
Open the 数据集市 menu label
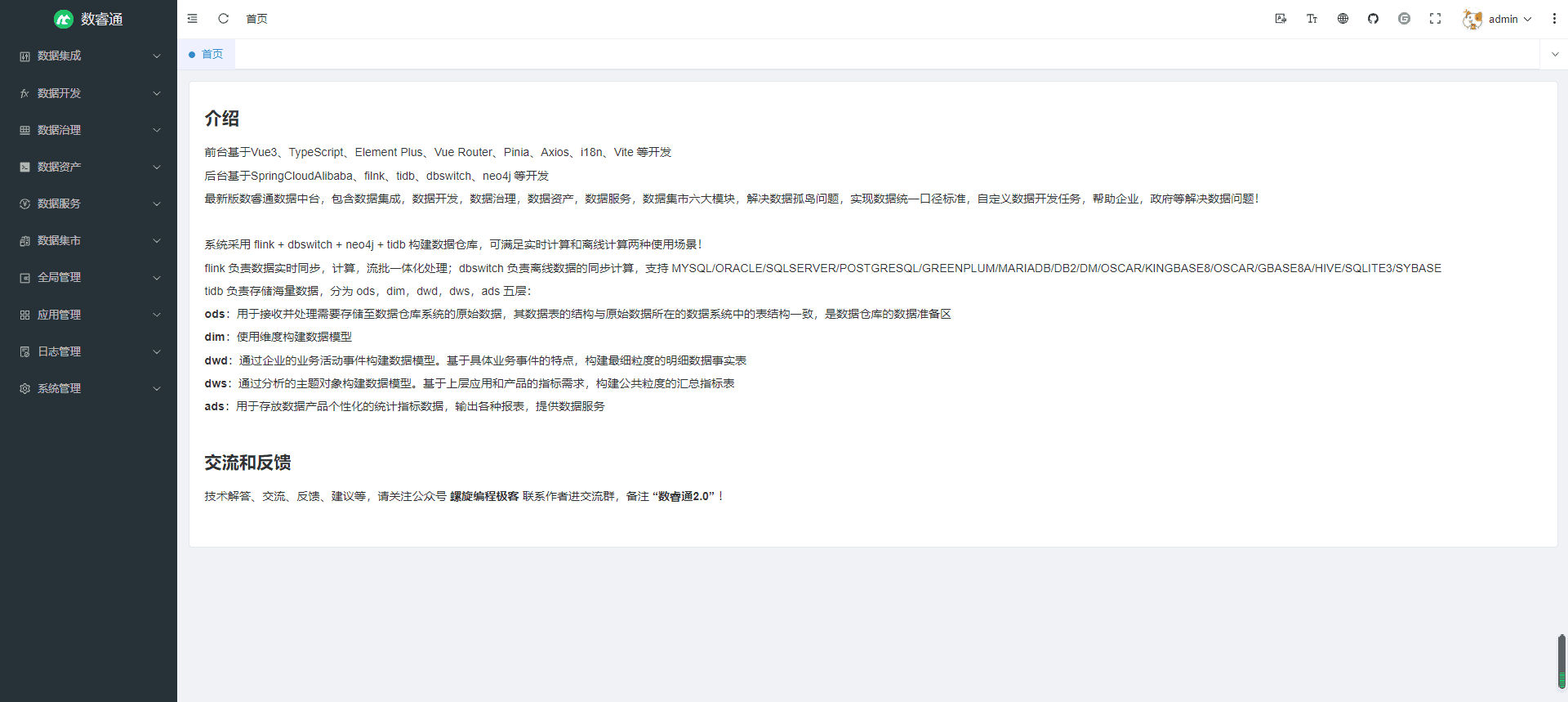tap(59, 240)
